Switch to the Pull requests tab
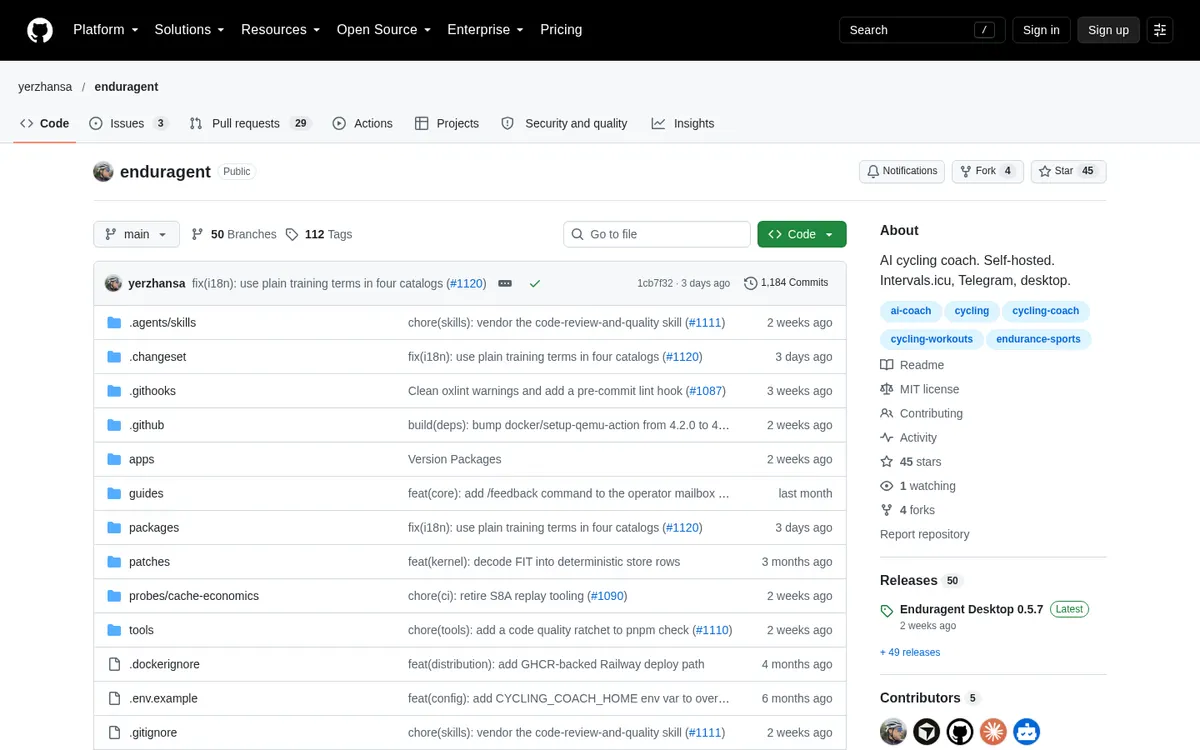This screenshot has height=750, width=1200. coord(251,123)
